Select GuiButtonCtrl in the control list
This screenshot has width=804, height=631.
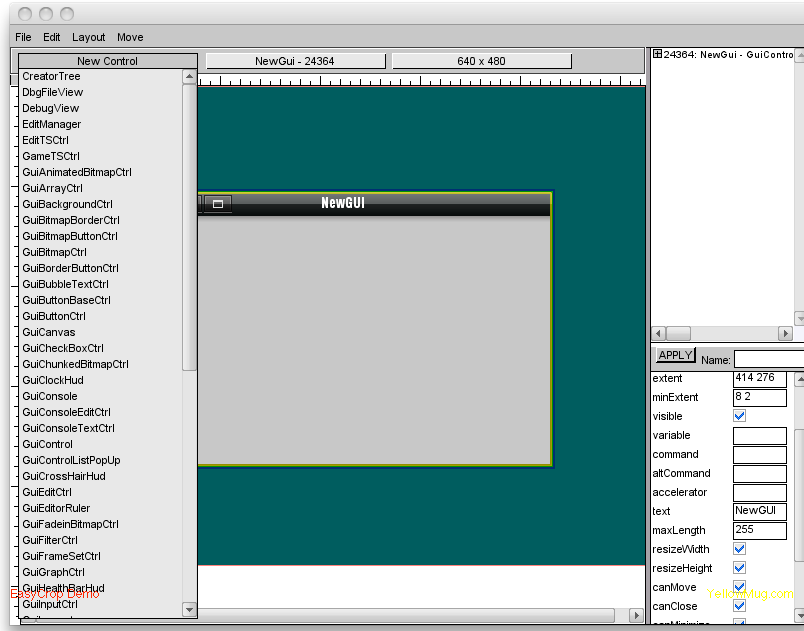(54, 316)
